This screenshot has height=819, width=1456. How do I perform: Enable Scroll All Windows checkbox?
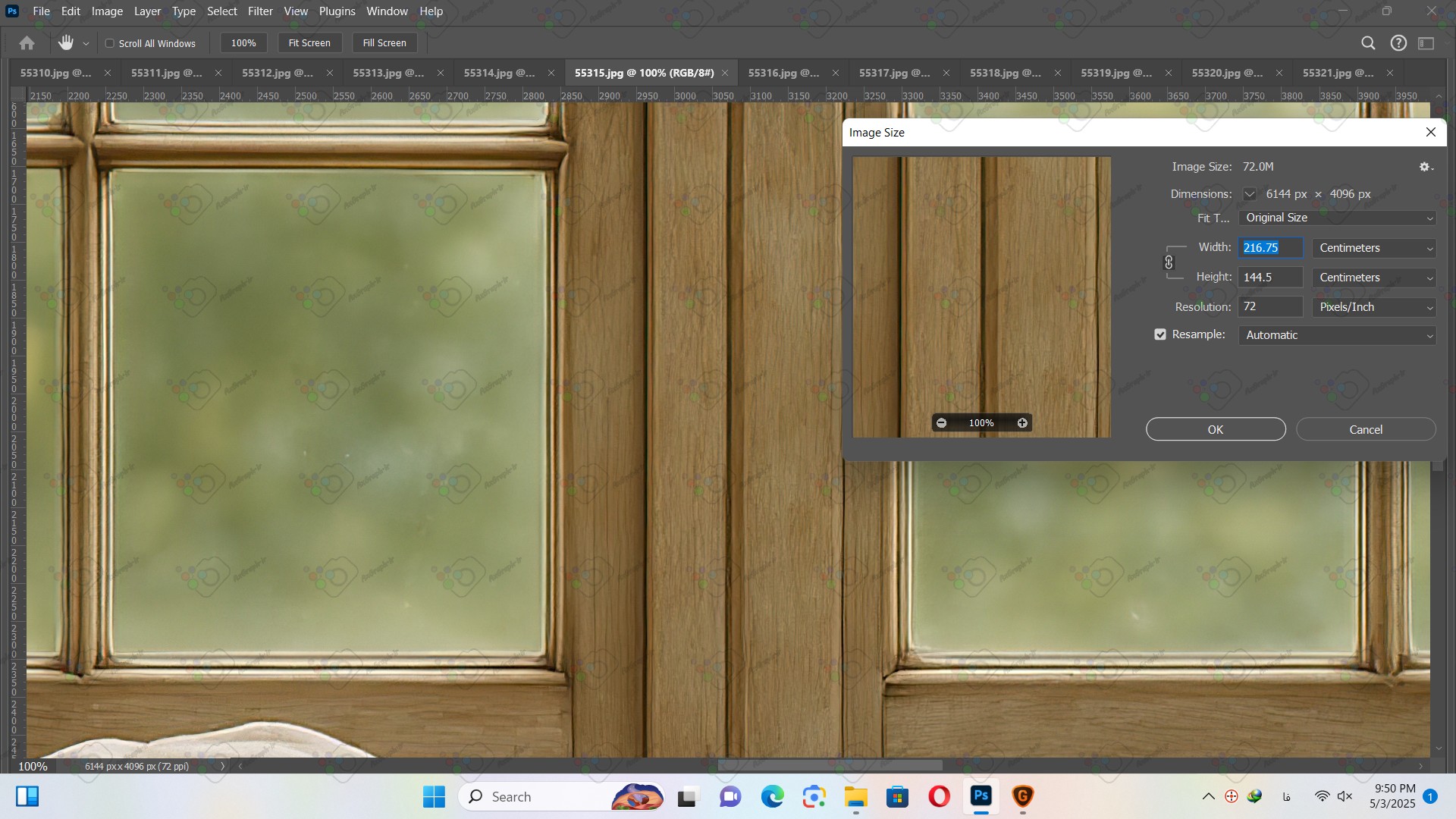[110, 43]
